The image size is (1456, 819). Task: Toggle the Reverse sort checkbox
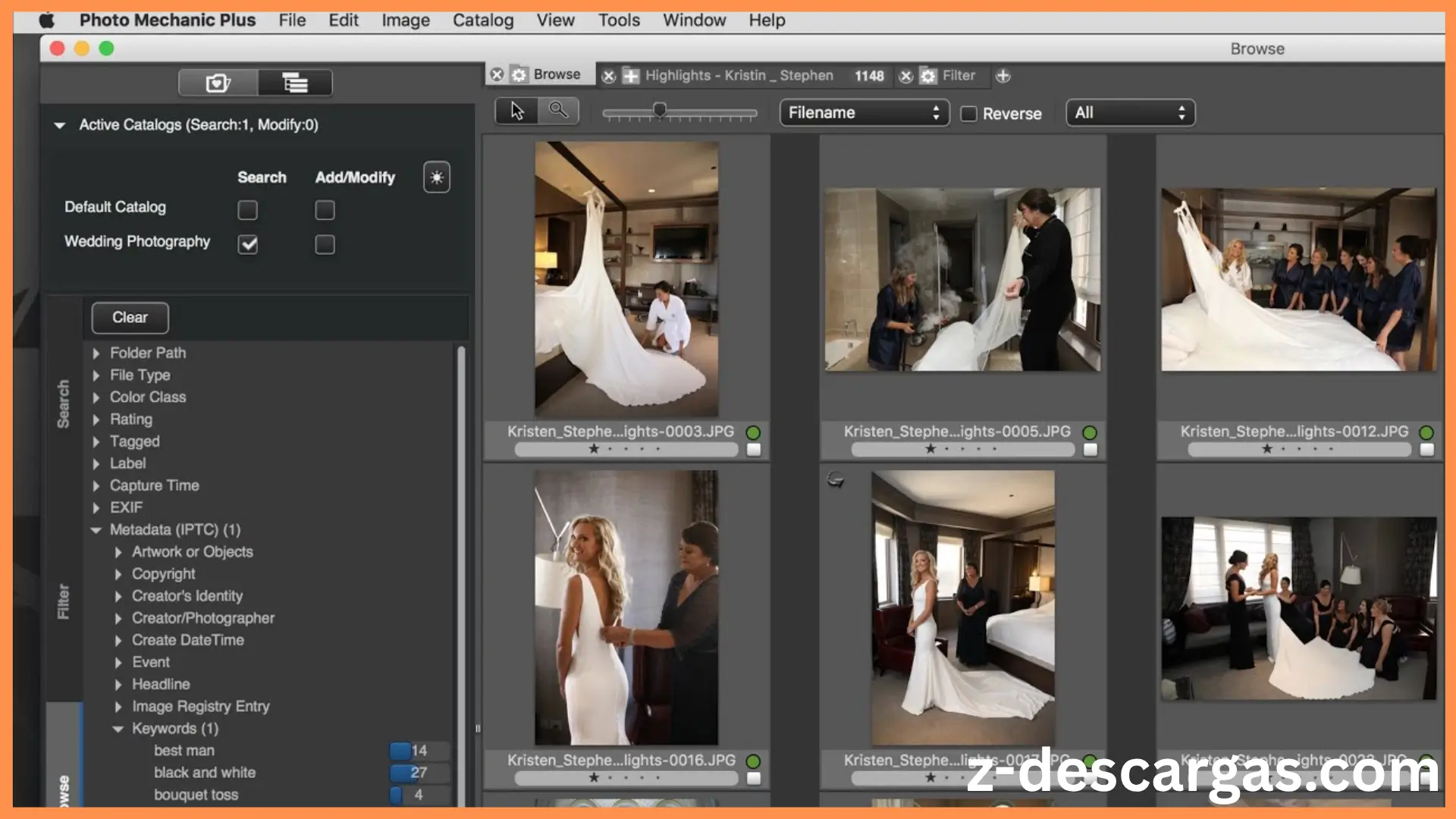pyautogui.click(x=968, y=114)
